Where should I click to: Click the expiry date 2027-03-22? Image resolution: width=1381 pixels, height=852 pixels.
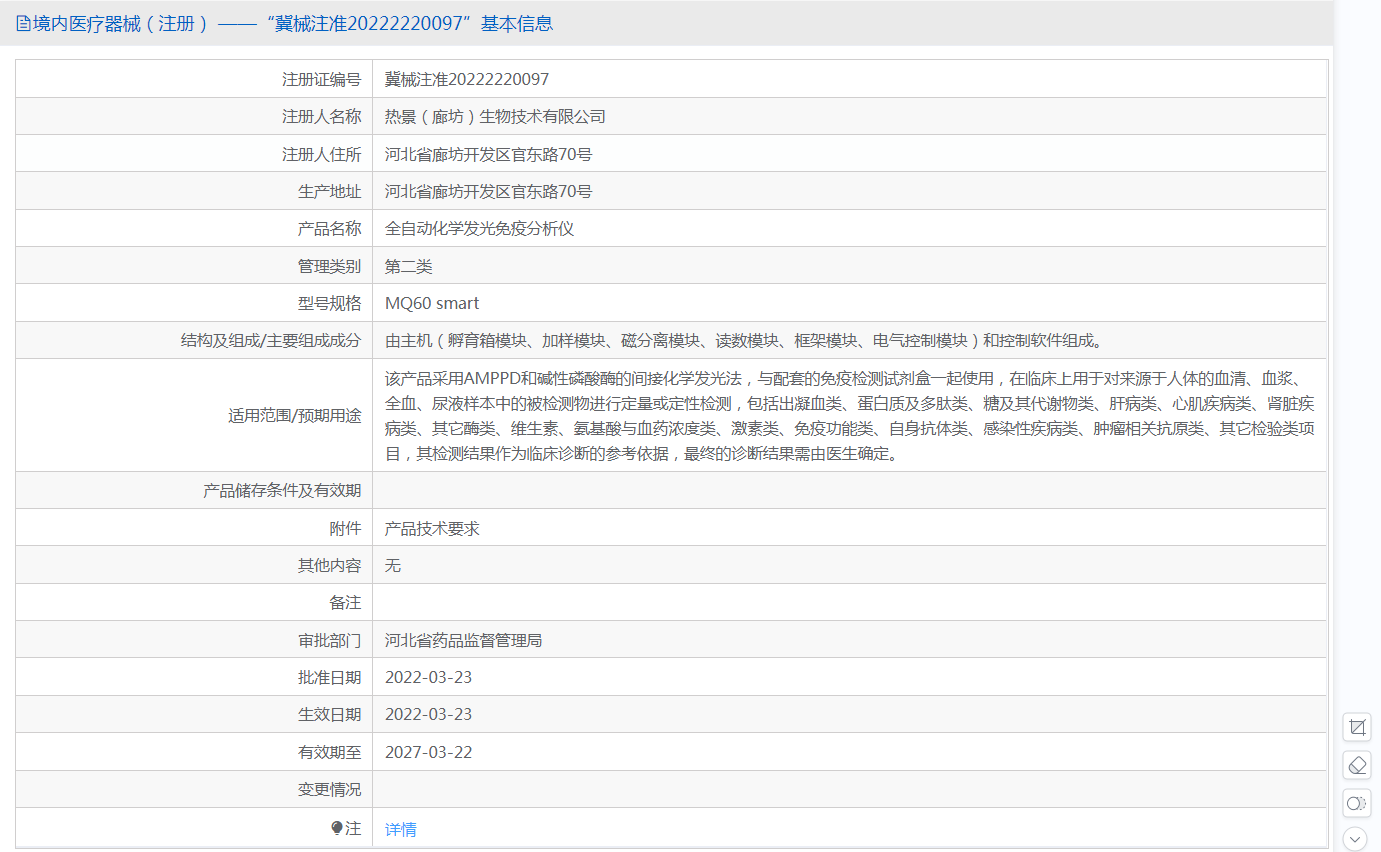click(x=428, y=752)
